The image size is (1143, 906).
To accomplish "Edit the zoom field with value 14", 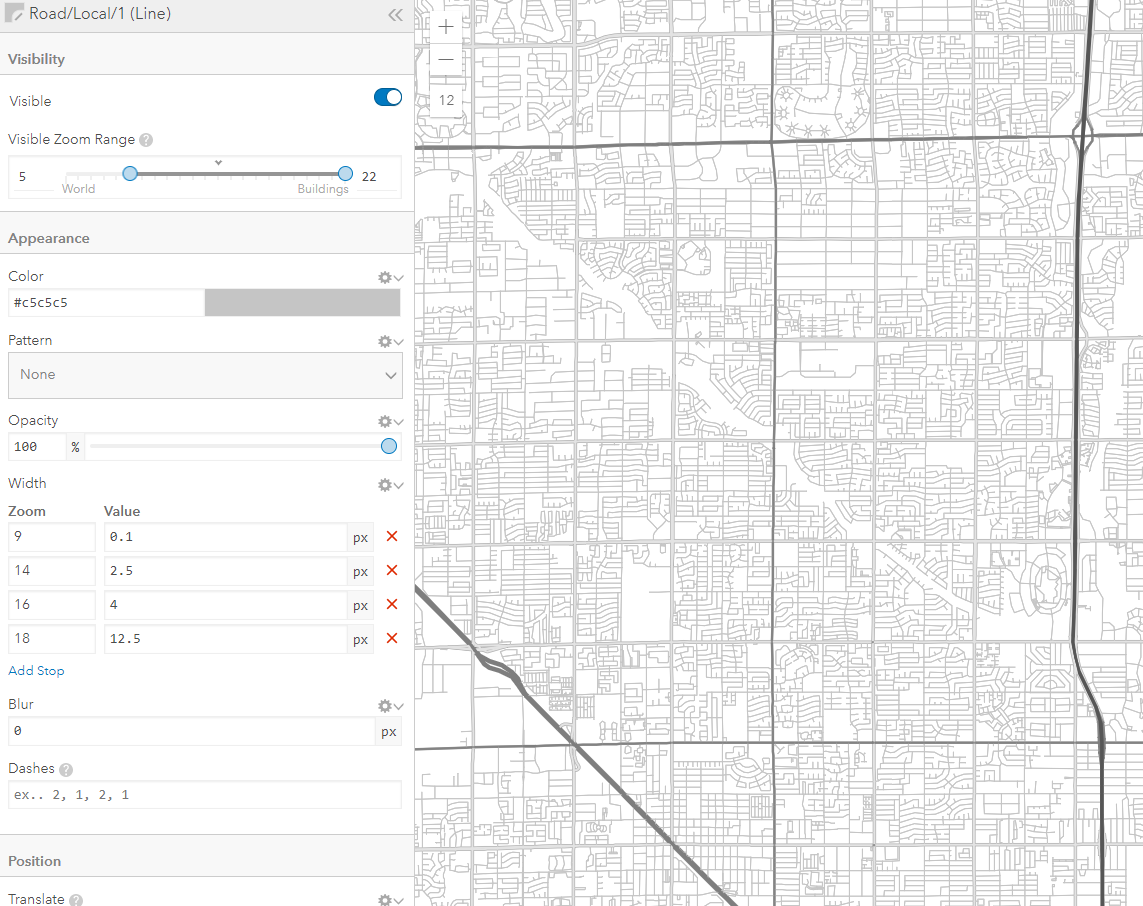I will click(x=52, y=571).
